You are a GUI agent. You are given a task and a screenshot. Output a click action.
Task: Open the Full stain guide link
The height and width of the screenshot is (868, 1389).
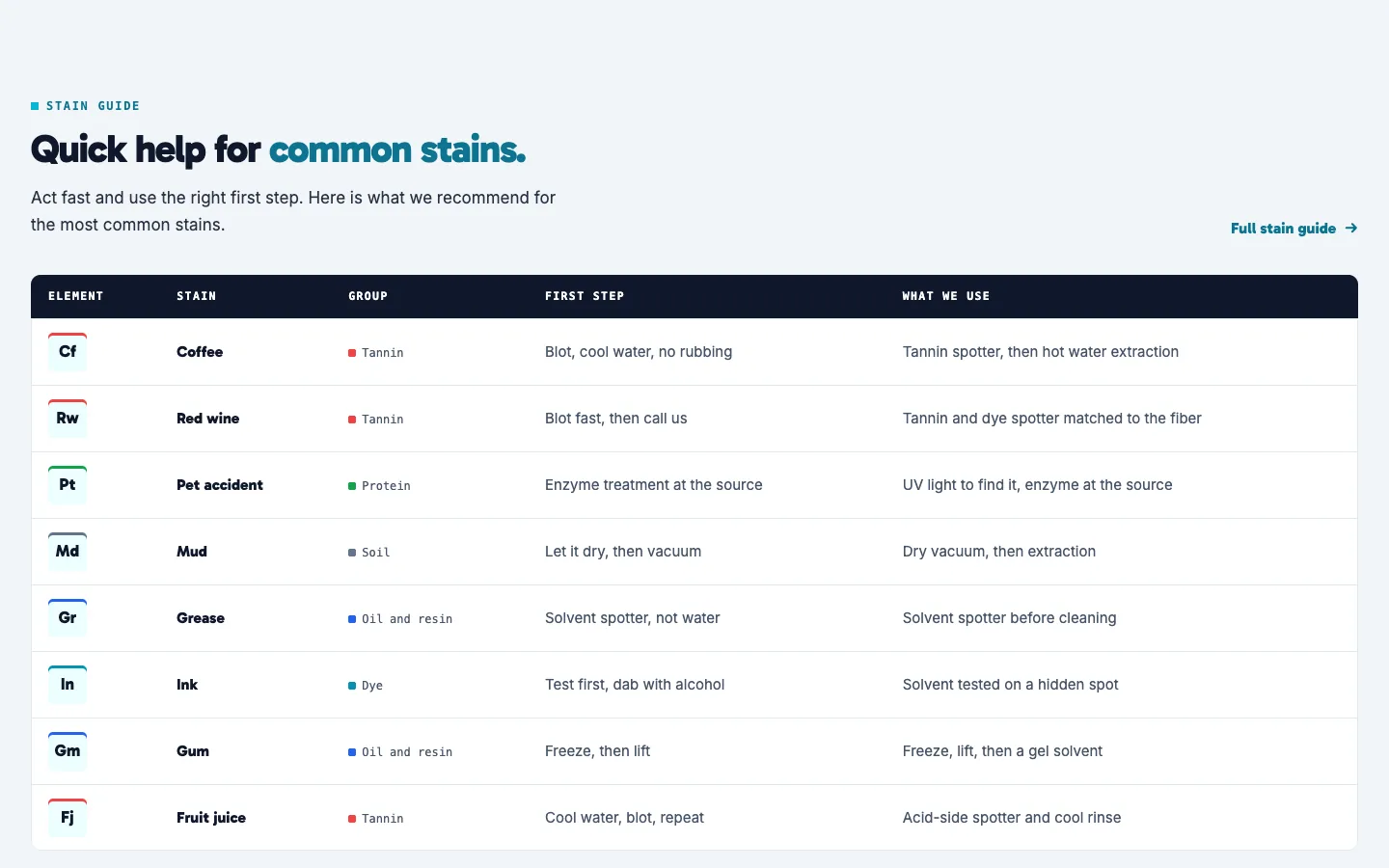(x=1294, y=229)
